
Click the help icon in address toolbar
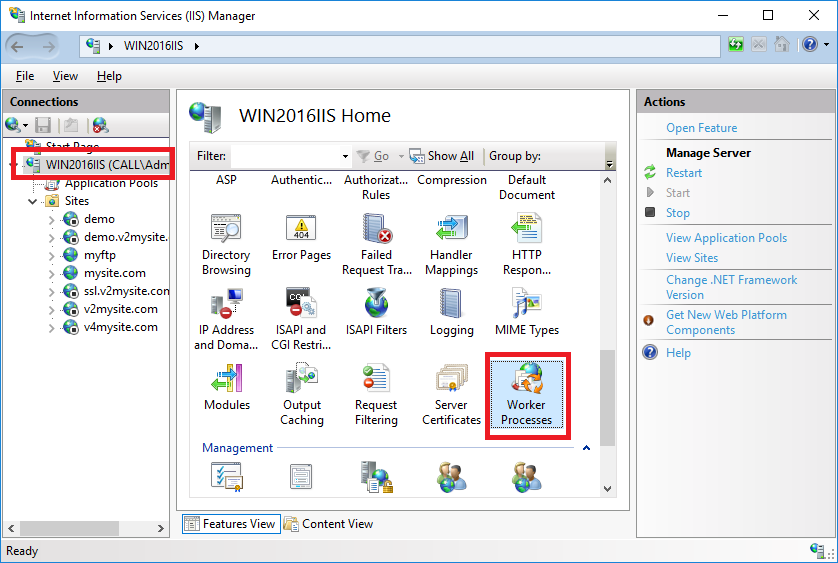(x=810, y=44)
